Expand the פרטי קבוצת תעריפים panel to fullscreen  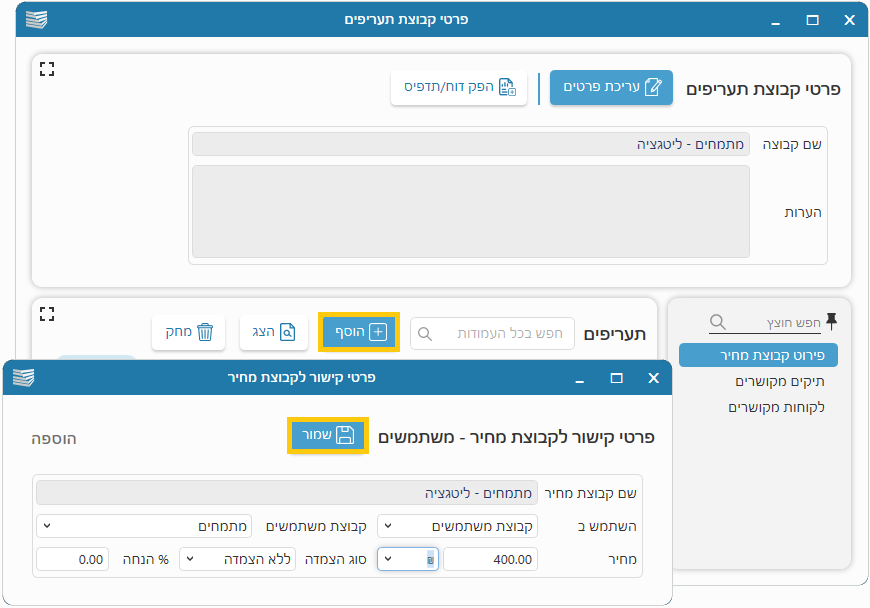pos(47,69)
